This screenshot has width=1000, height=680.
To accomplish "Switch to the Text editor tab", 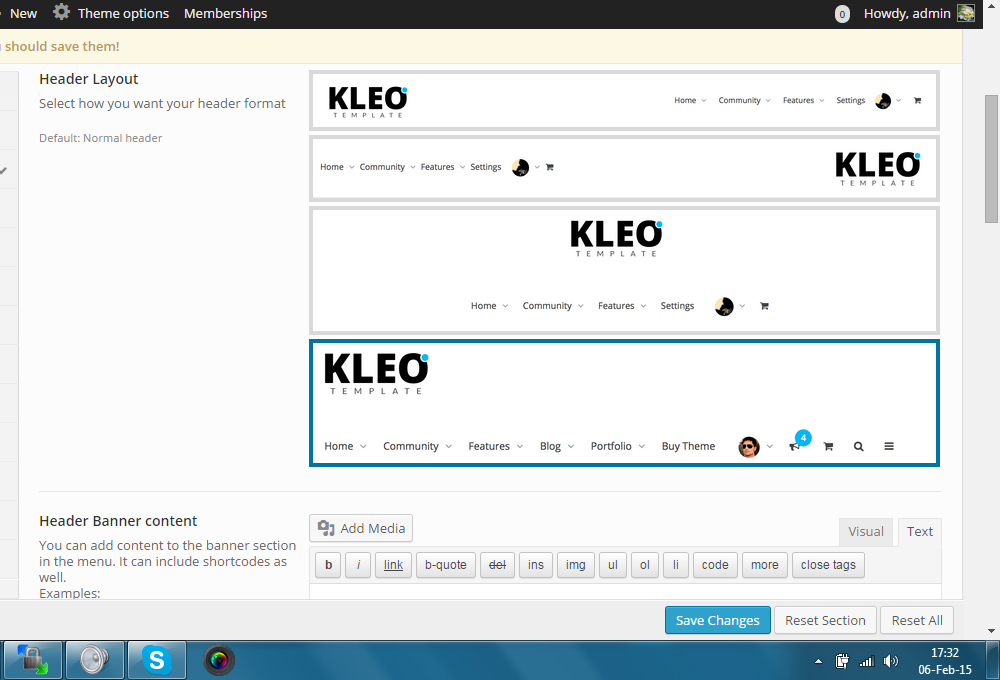I will pos(920,531).
